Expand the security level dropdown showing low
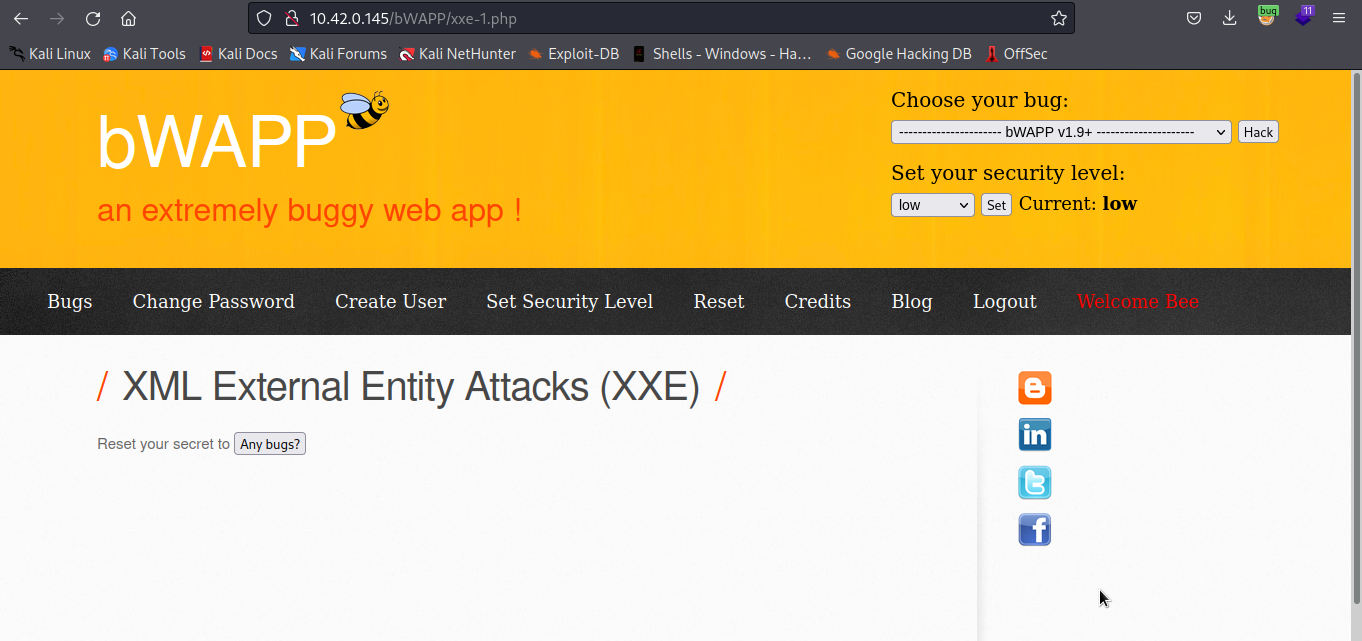Viewport: 1362px width, 641px height. (932, 205)
